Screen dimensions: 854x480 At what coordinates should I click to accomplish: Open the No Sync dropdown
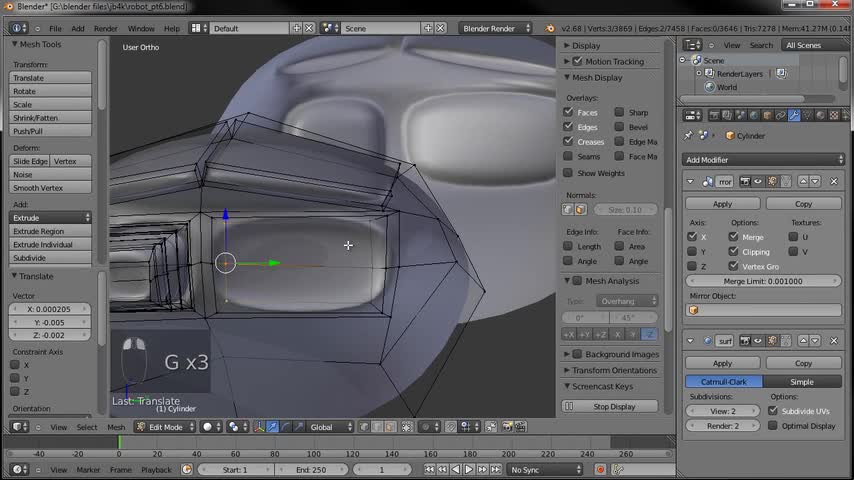pyautogui.click(x=545, y=470)
